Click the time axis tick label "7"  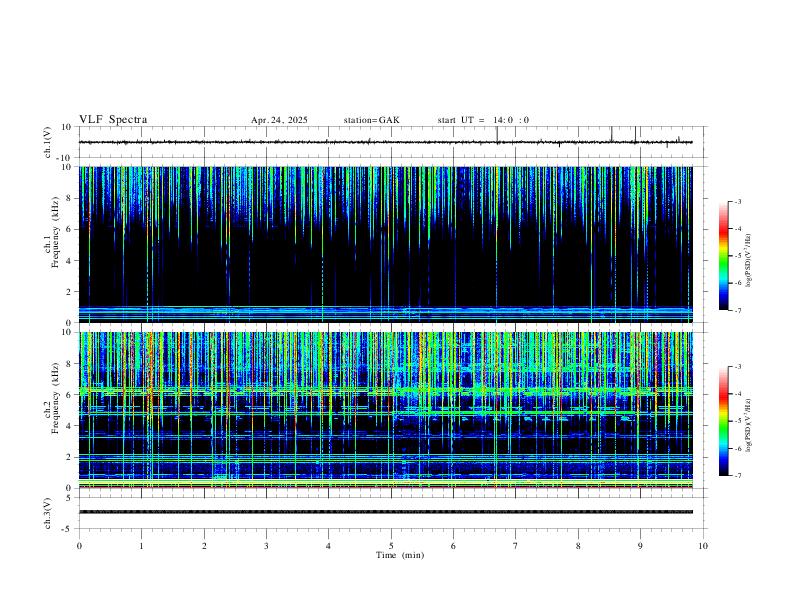pyautogui.click(x=516, y=546)
